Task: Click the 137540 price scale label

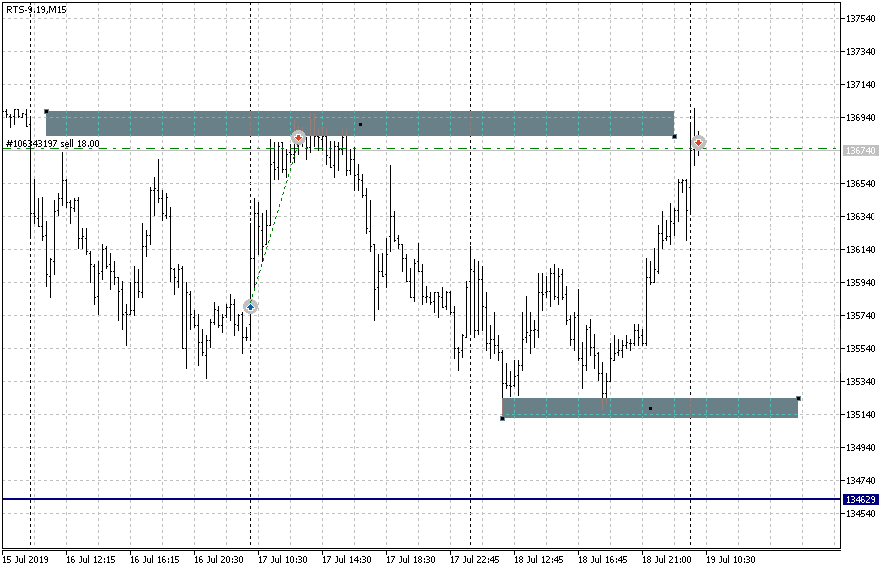Action: coord(861,19)
